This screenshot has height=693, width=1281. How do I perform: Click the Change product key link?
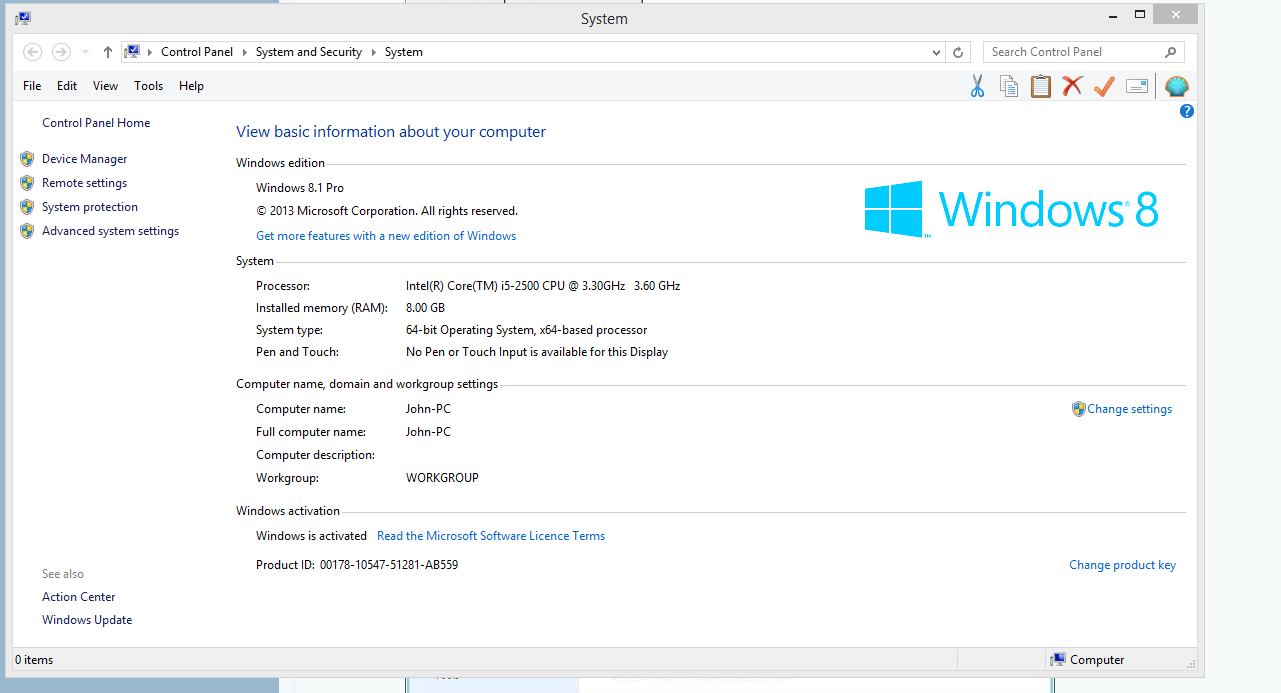pos(1122,565)
